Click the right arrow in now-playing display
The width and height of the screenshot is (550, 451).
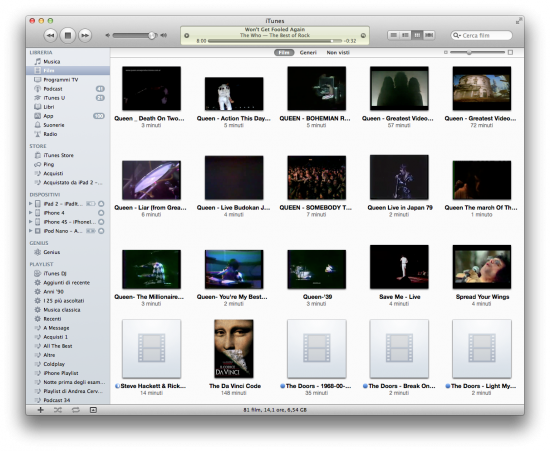(363, 35)
